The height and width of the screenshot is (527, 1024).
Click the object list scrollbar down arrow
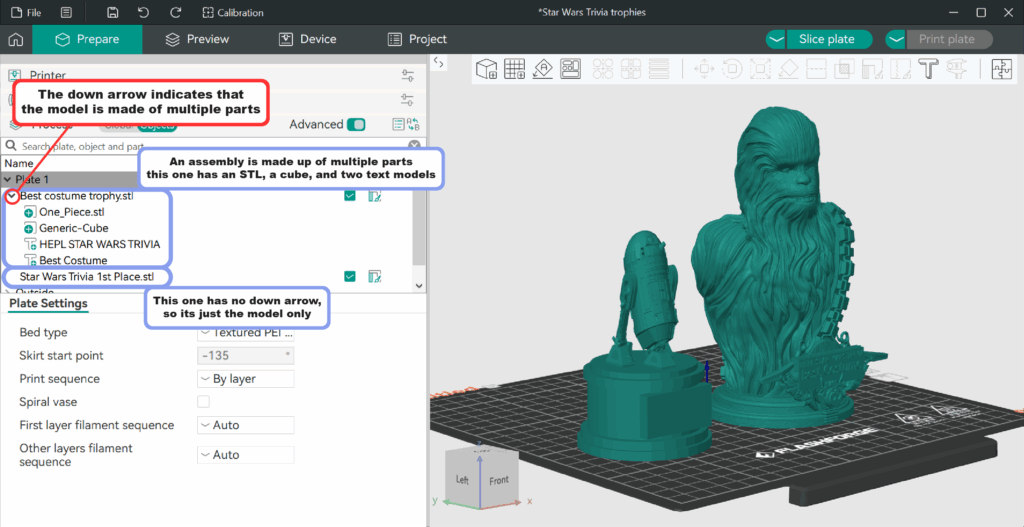coord(419,285)
